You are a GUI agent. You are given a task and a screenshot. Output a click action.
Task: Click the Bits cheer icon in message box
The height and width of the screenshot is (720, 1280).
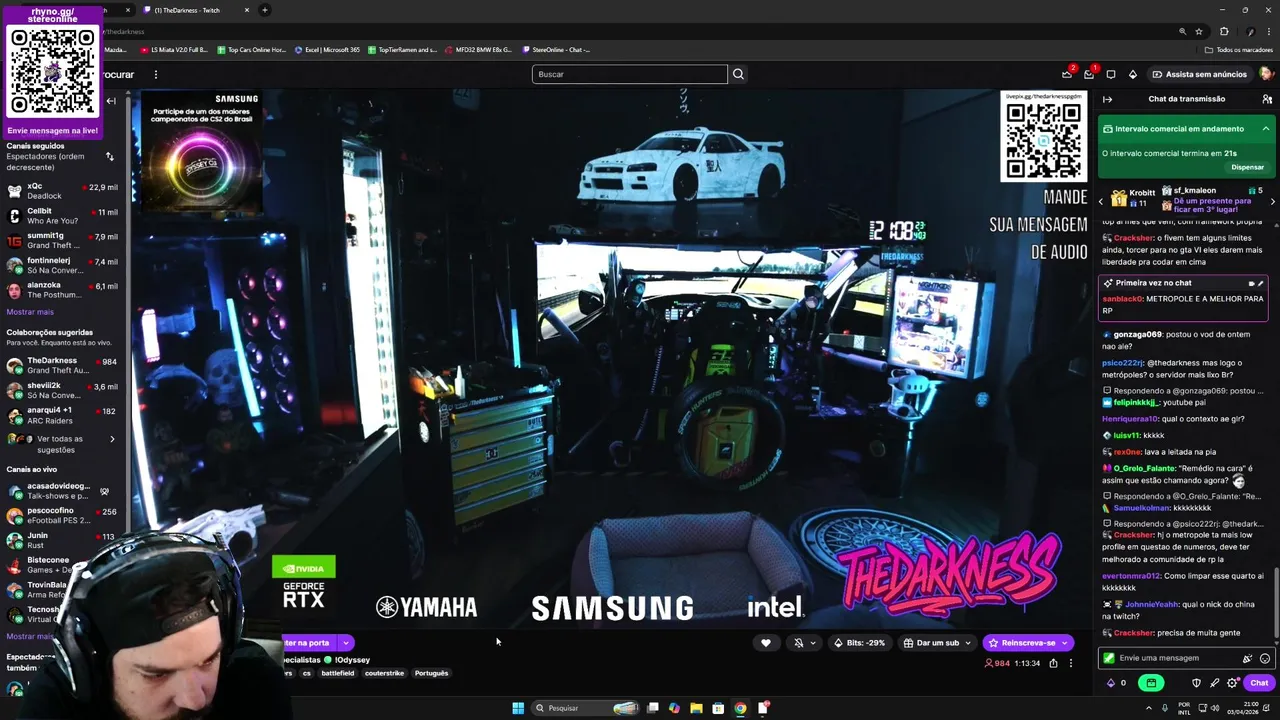1247,658
